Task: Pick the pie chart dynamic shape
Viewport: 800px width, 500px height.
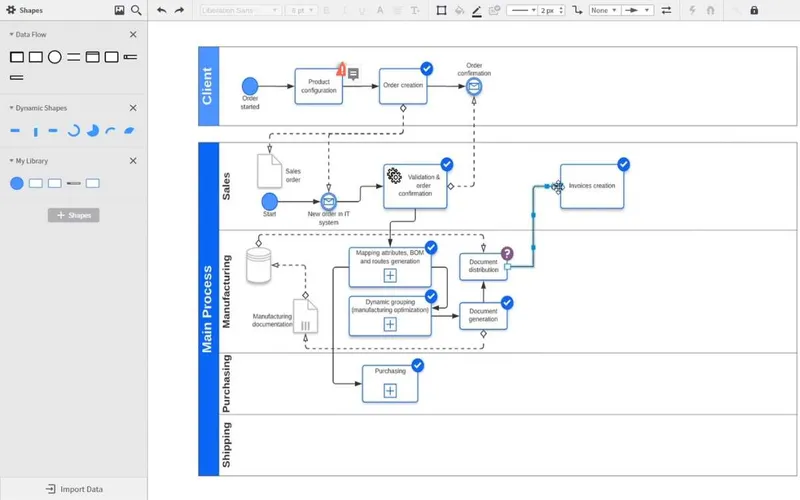Action: pyautogui.click(x=92, y=131)
